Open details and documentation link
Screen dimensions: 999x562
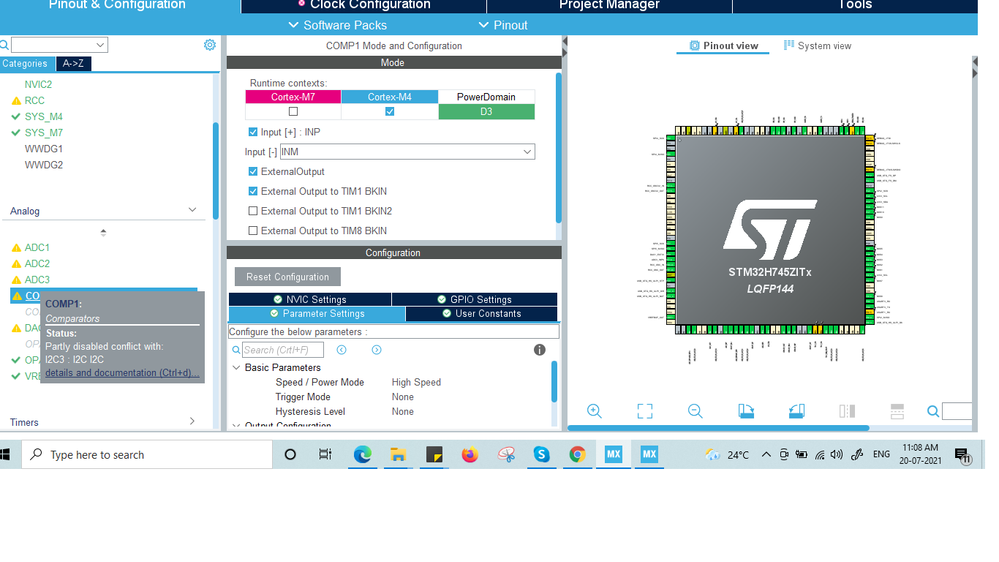tap(122, 373)
